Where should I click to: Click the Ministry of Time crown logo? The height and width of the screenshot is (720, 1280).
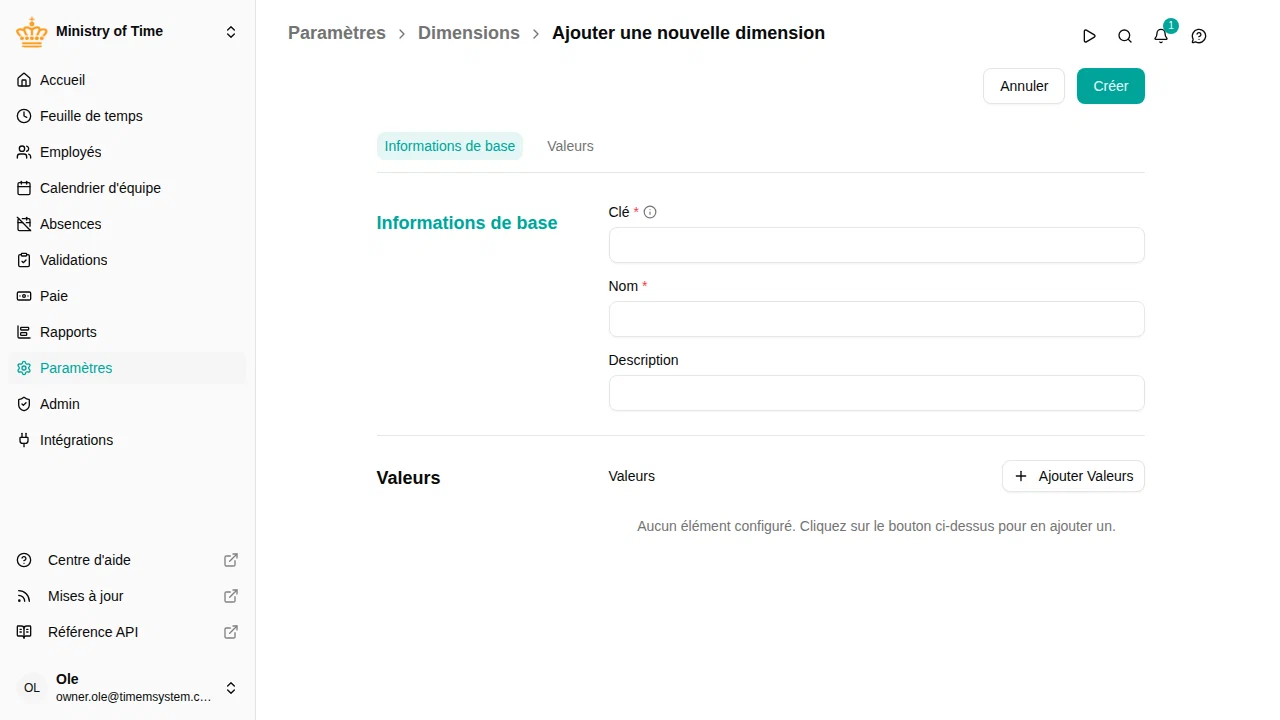(32, 32)
